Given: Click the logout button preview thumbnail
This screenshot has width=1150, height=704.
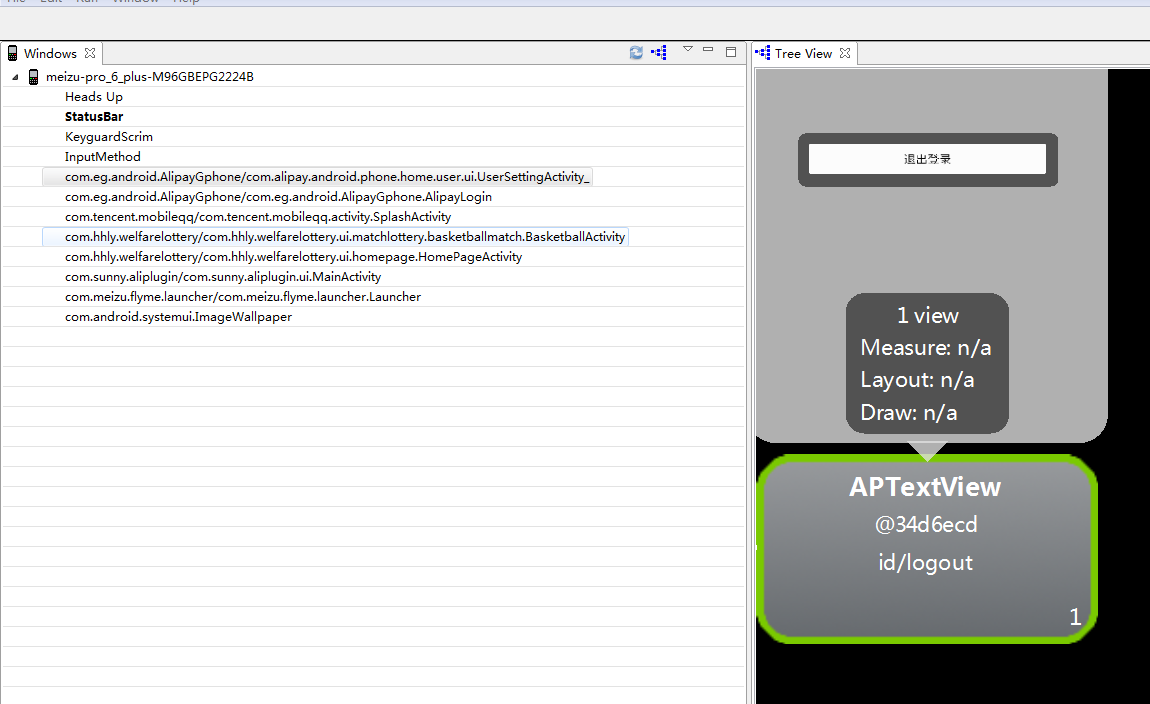Looking at the screenshot, I should [928, 159].
